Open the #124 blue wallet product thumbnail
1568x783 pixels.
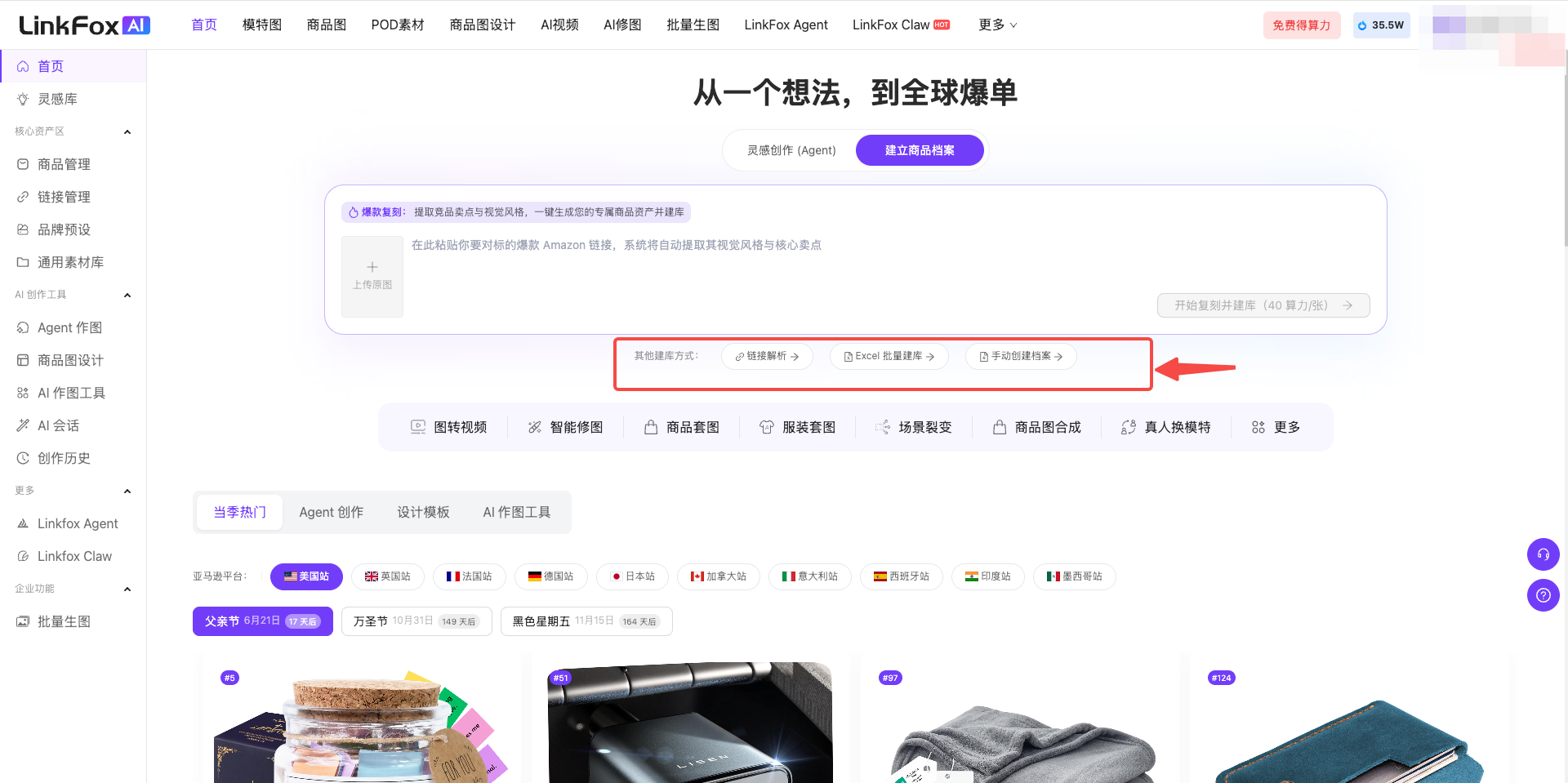(1347, 723)
